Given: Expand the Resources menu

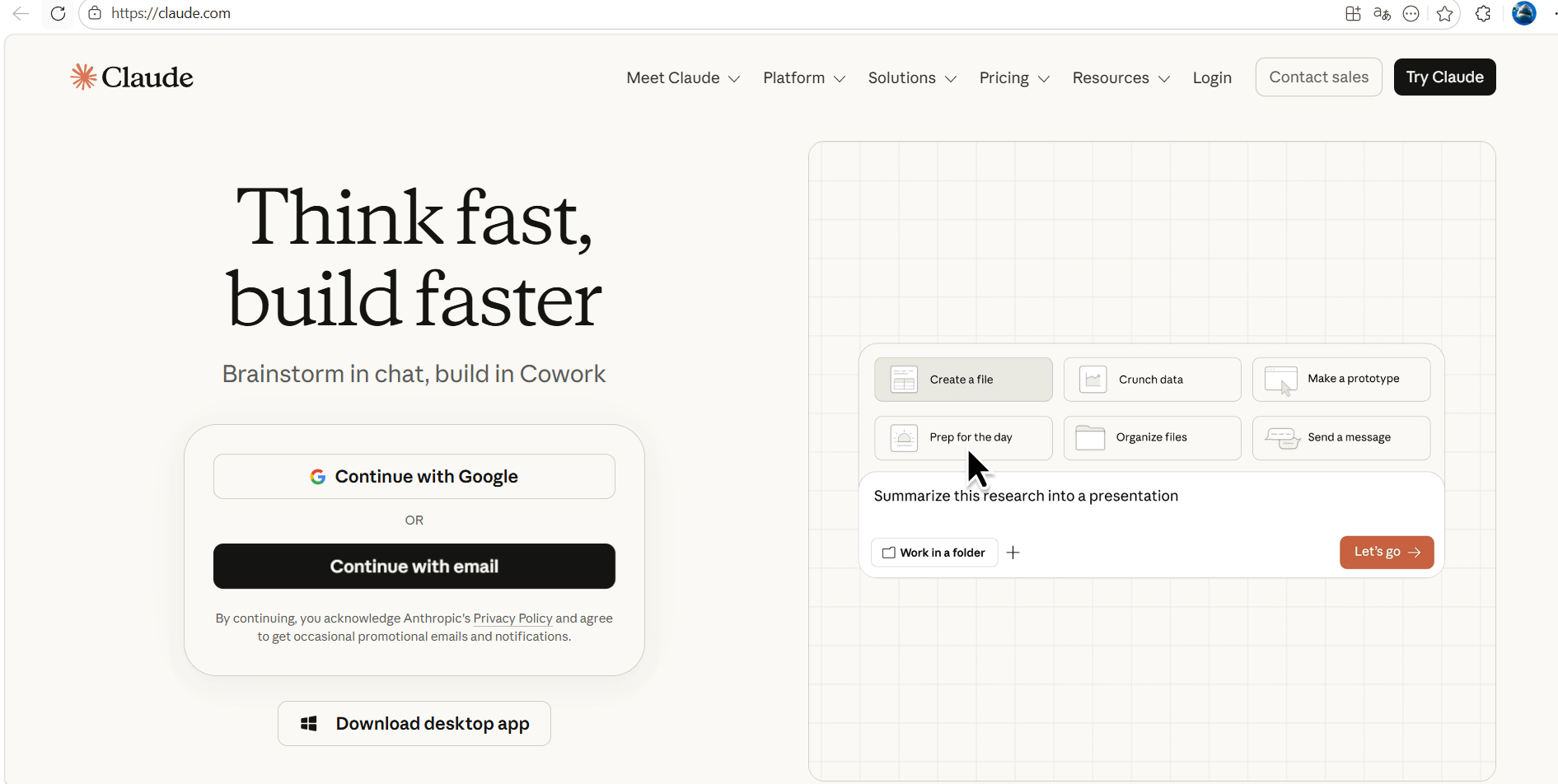Looking at the screenshot, I should click(1121, 77).
